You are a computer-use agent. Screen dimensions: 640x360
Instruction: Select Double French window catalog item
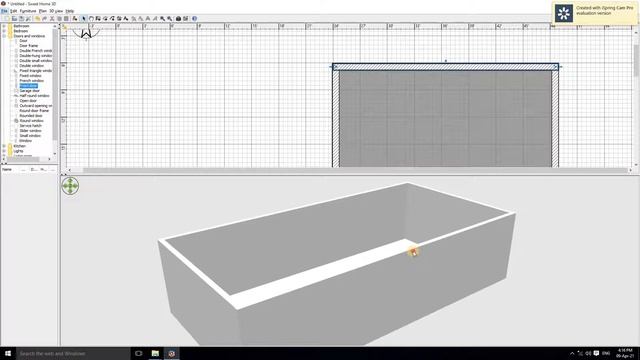pos(36,51)
